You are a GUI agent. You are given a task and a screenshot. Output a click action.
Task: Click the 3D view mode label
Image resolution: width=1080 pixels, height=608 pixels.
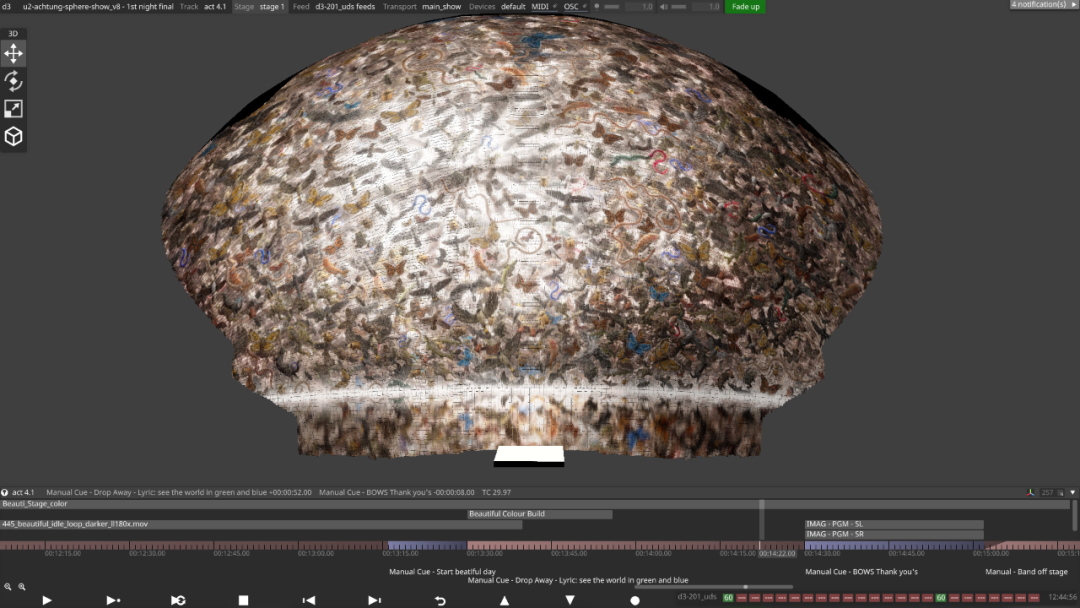tap(12, 33)
